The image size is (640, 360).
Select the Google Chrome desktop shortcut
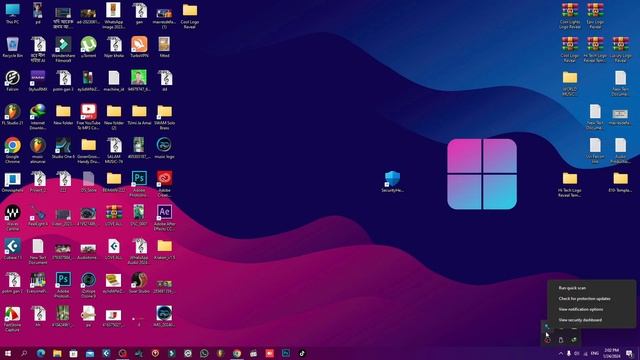coord(13,151)
